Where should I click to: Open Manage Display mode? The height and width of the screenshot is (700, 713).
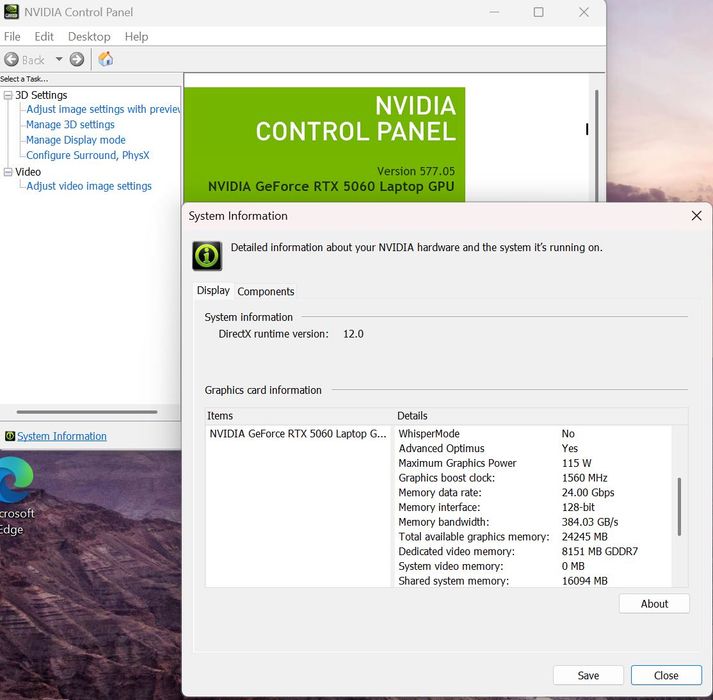[75, 140]
